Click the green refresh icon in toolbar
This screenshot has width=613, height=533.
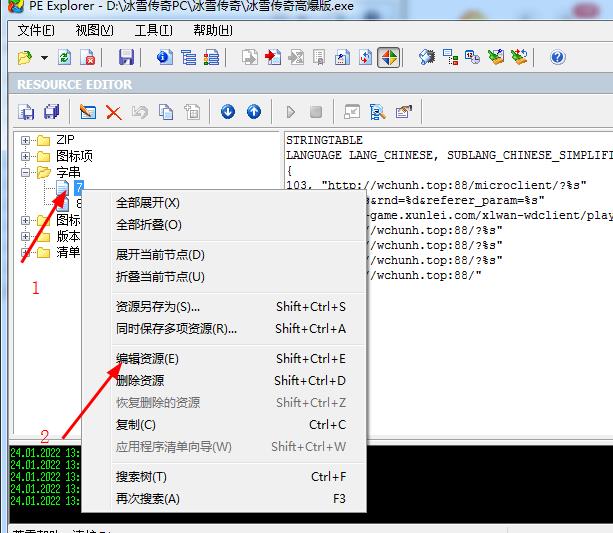tap(65, 58)
